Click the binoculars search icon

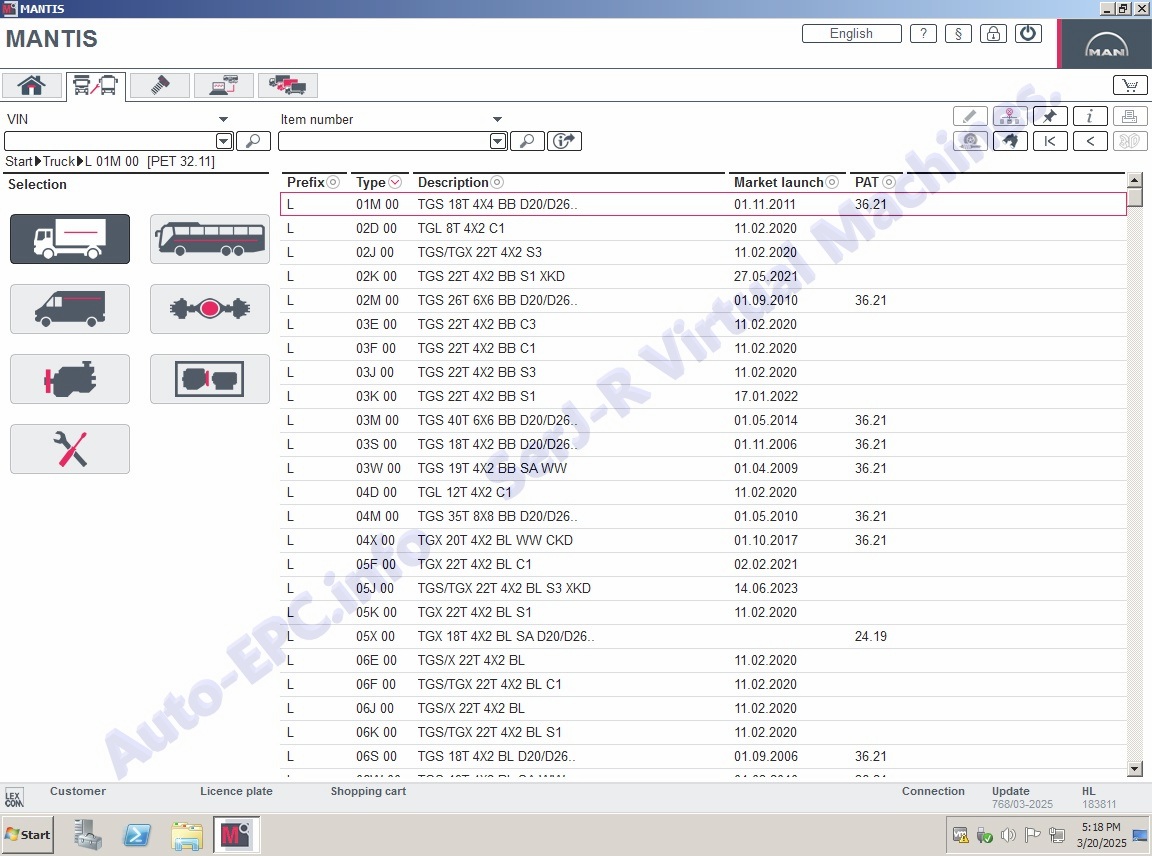point(1010,141)
